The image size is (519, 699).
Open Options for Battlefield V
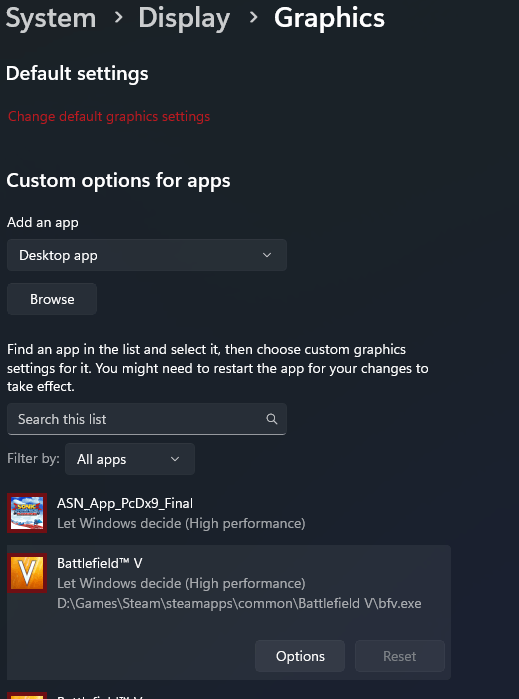300,656
